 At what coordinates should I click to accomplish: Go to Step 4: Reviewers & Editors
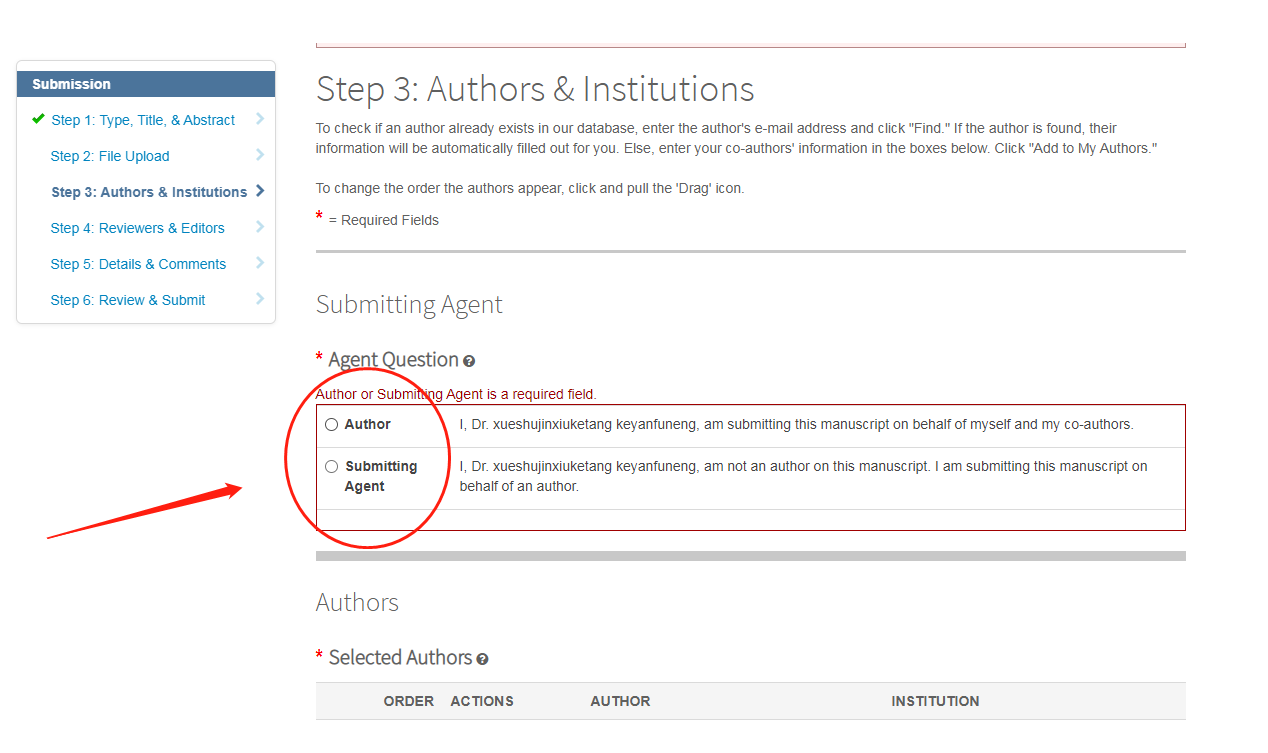(x=137, y=228)
